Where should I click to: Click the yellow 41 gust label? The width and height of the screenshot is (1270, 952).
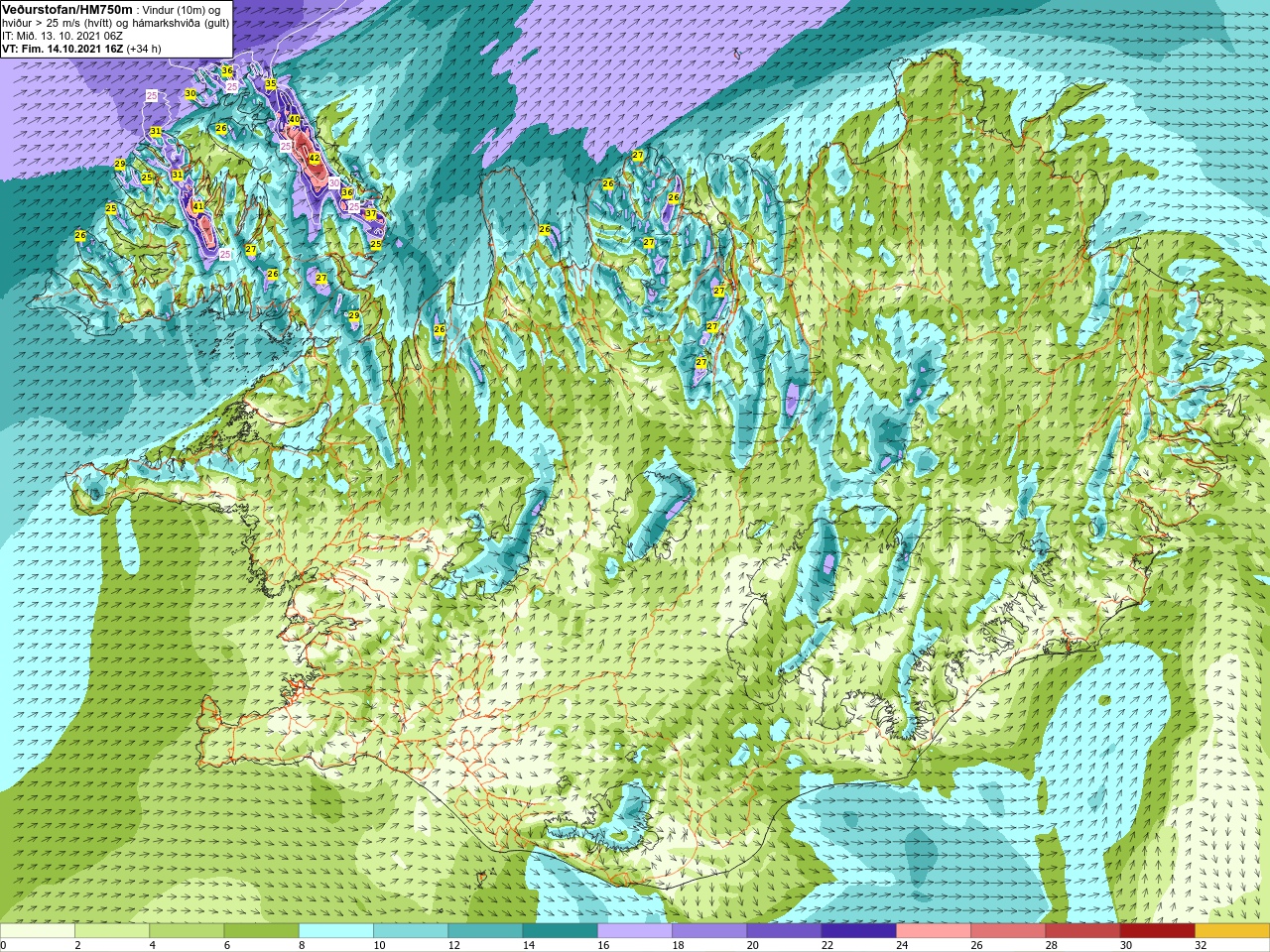click(197, 207)
